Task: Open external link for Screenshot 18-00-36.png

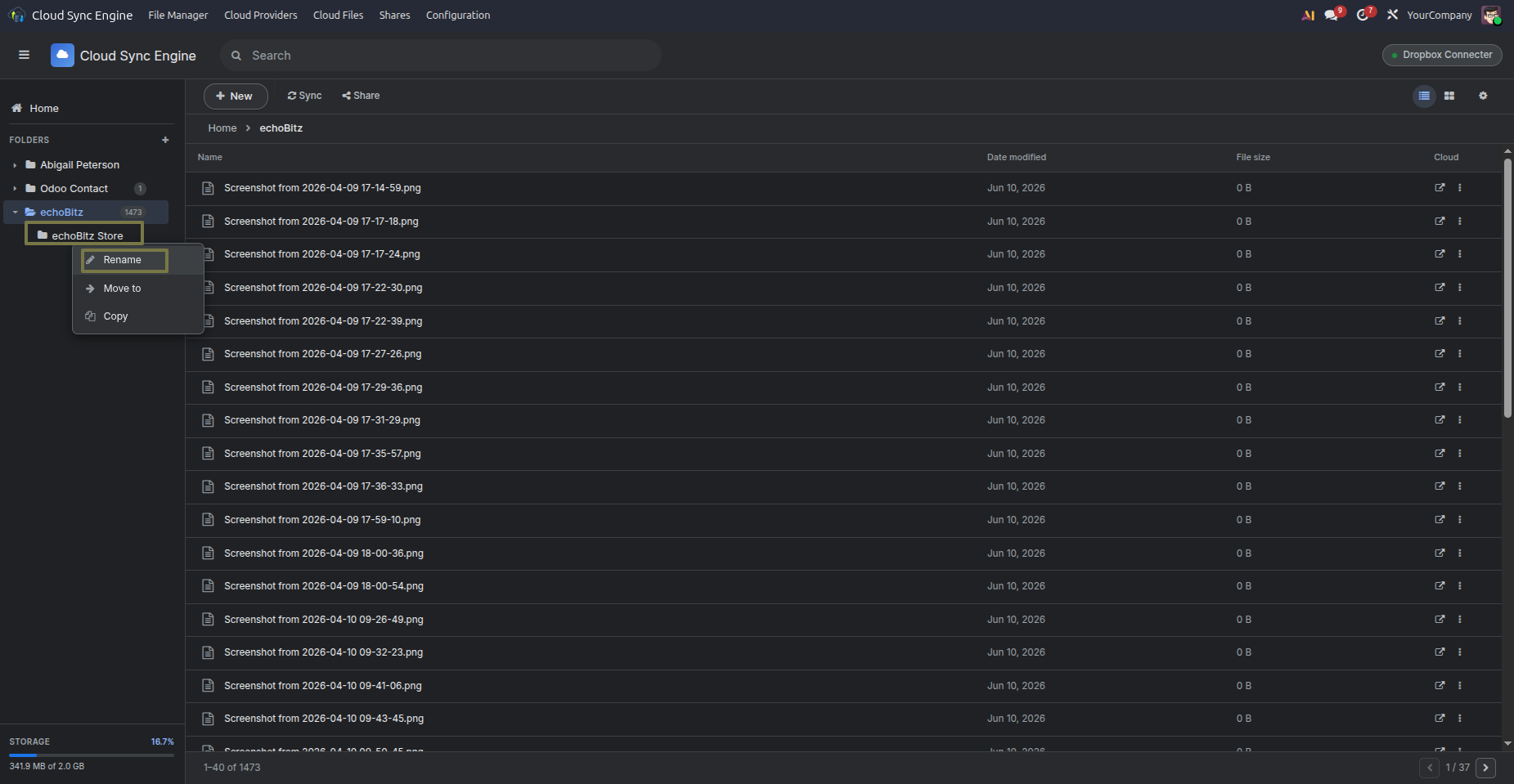Action: coord(1440,553)
